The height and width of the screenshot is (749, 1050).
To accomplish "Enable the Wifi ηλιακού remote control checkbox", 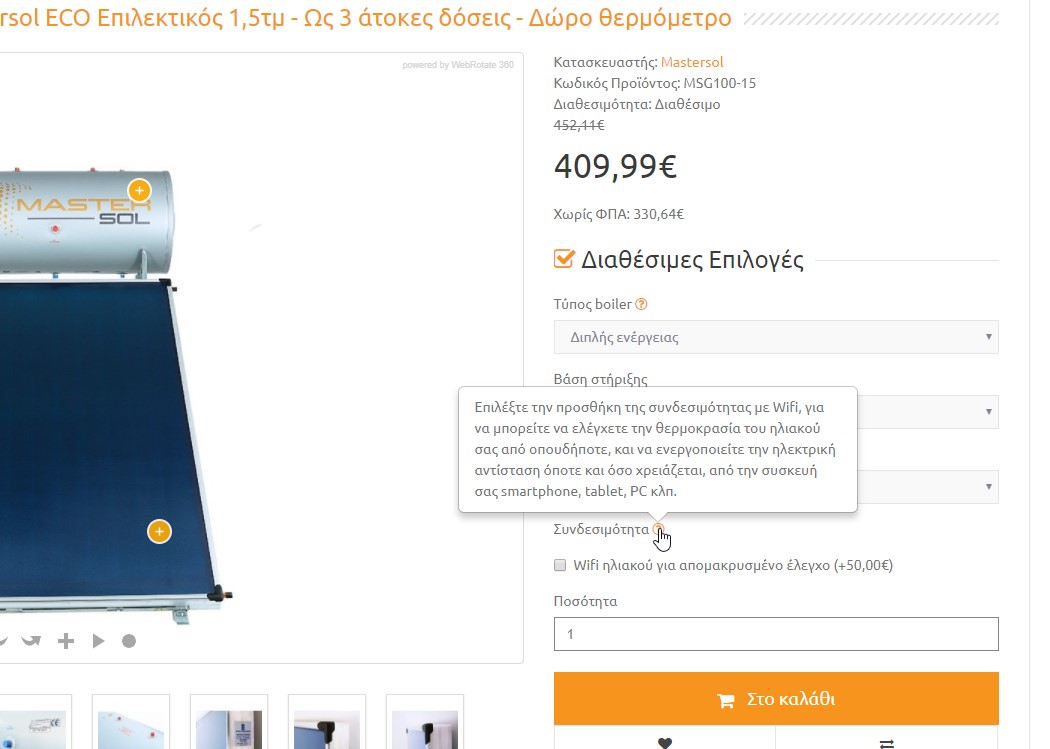I will [x=560, y=565].
